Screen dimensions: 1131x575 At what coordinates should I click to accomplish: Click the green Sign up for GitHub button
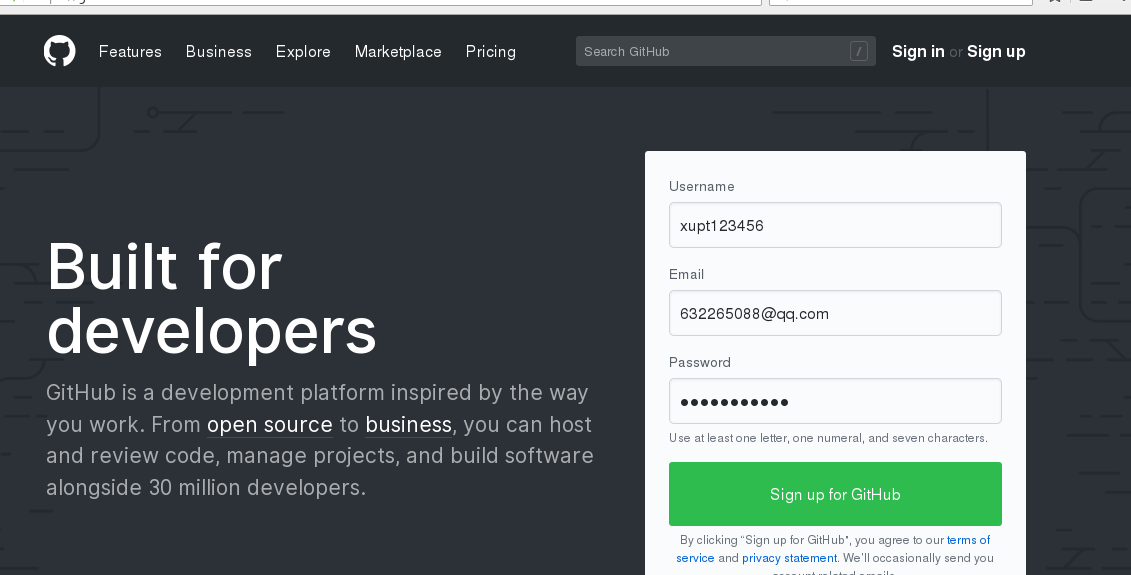[835, 494]
